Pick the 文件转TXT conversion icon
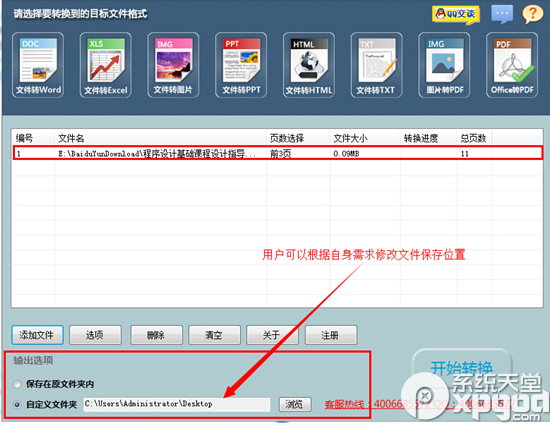The height and width of the screenshot is (424, 550). [x=376, y=65]
